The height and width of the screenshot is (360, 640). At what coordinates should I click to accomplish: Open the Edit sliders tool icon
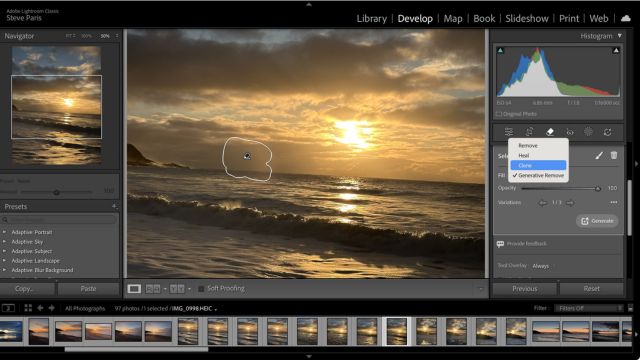[x=509, y=132]
